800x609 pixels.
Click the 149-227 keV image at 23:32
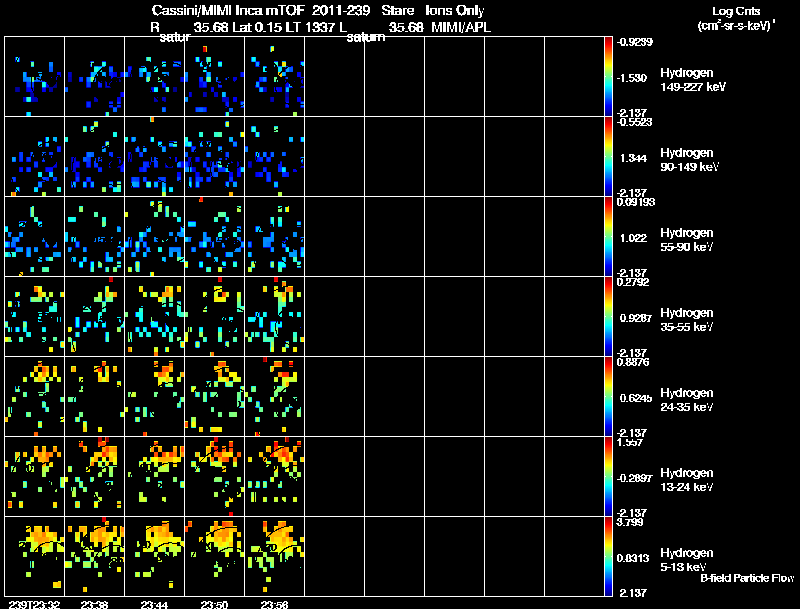35,77
